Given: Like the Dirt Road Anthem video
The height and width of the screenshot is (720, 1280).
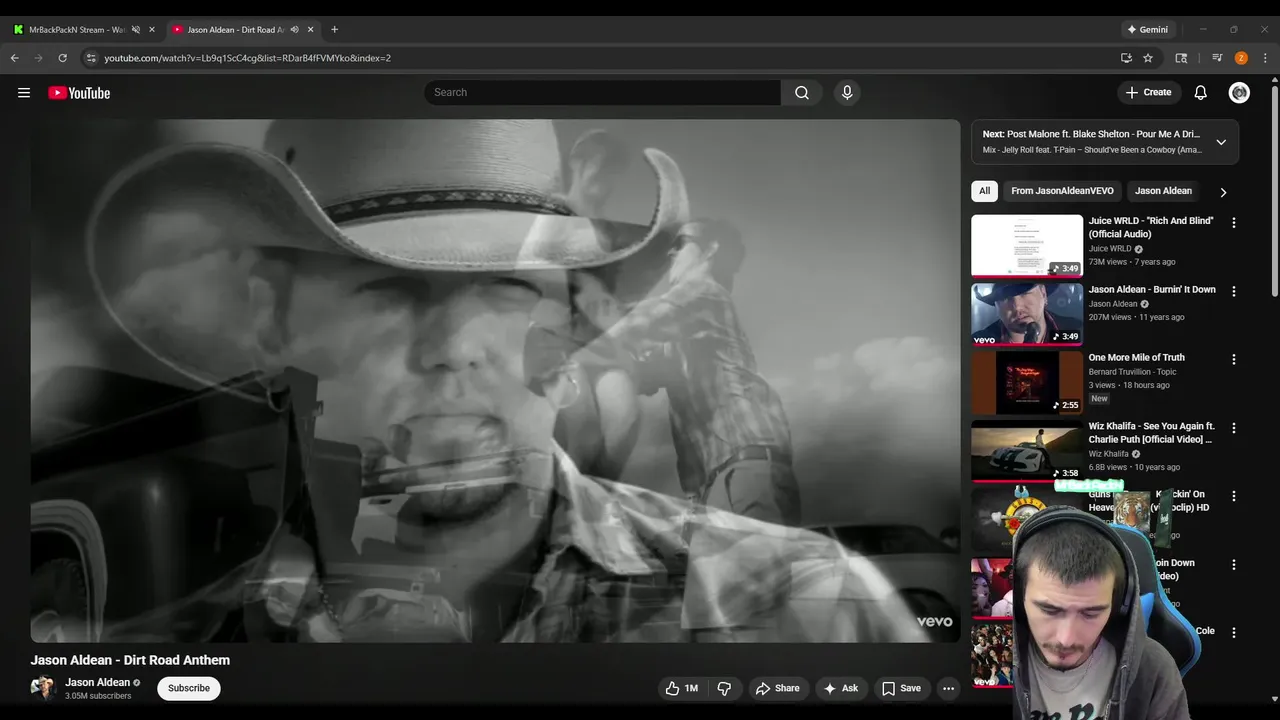Looking at the screenshot, I should click(682, 688).
